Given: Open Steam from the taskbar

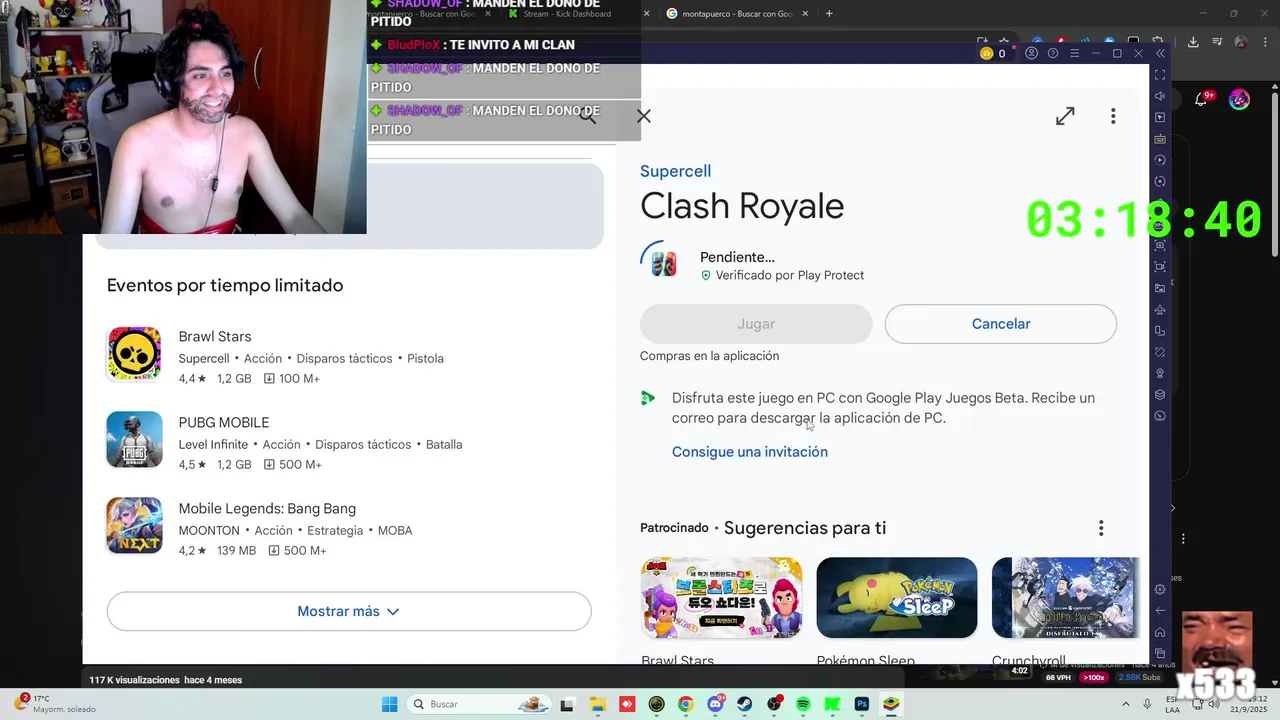Looking at the screenshot, I should [745, 704].
